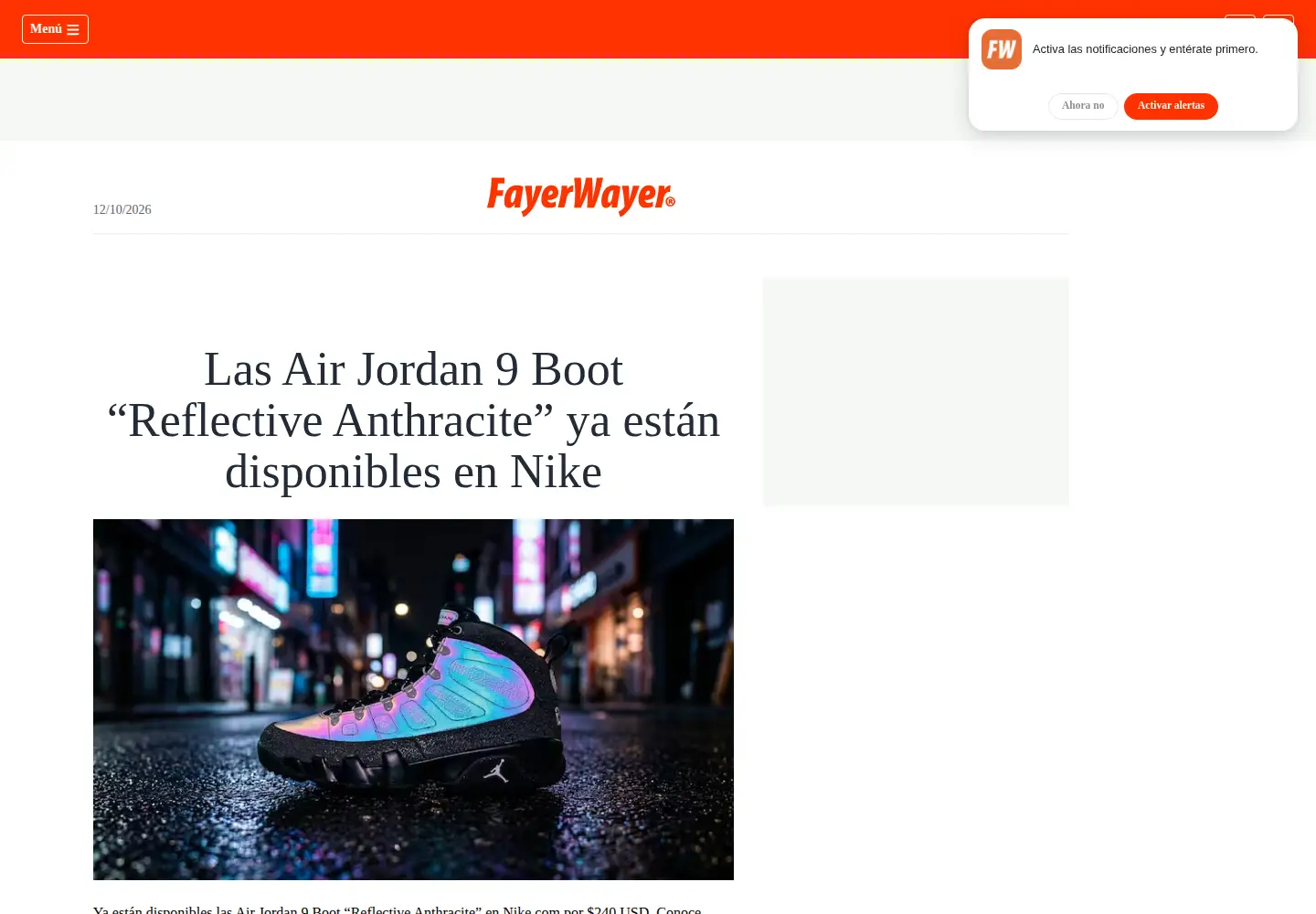Click the Air Jordan 9 Boot headline
The width and height of the screenshot is (1316, 914).
413,420
